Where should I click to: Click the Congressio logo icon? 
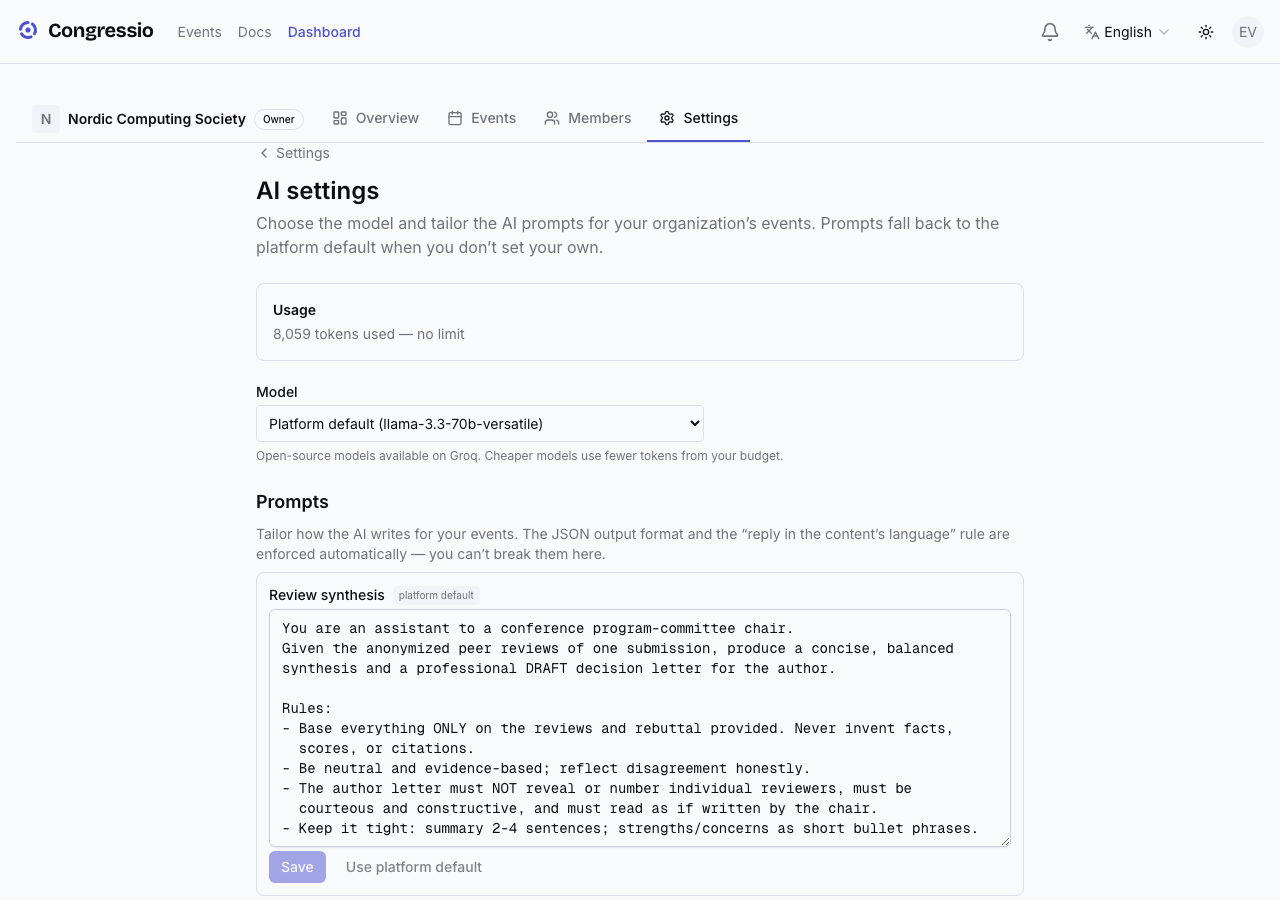coord(28,31)
